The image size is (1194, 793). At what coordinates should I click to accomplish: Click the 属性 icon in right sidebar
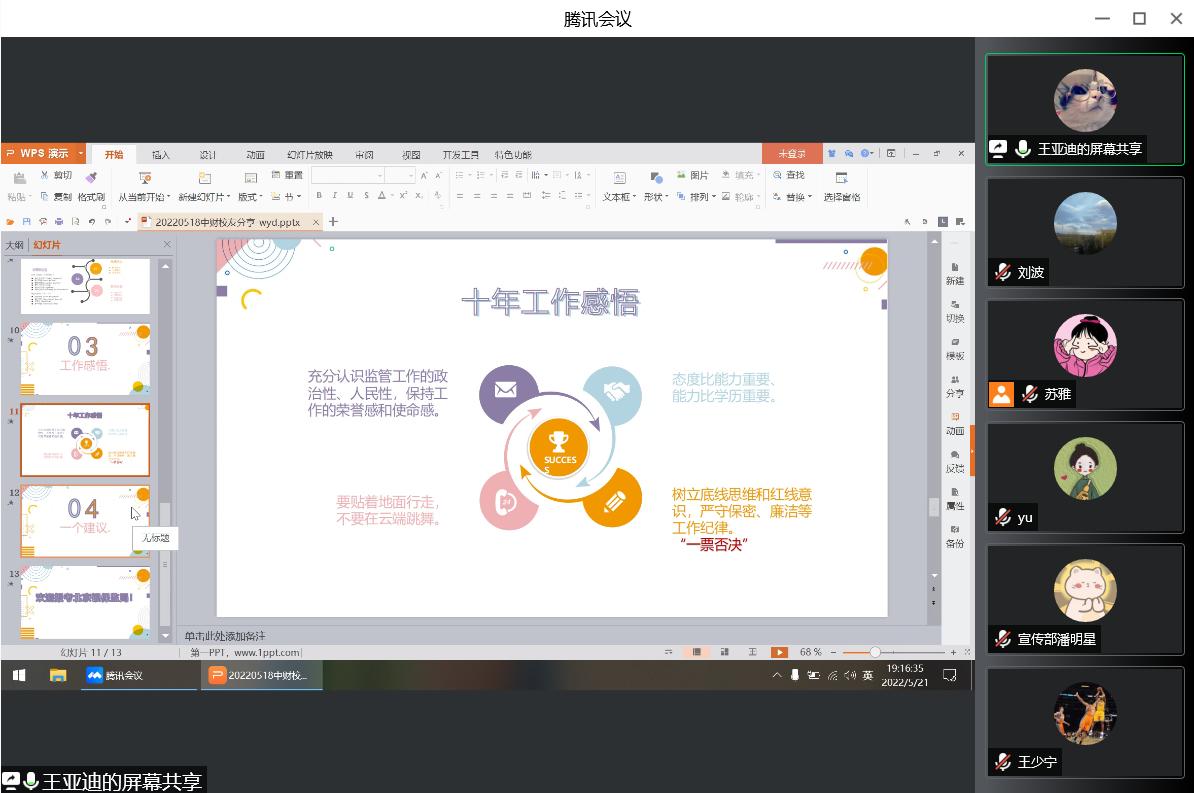click(955, 498)
